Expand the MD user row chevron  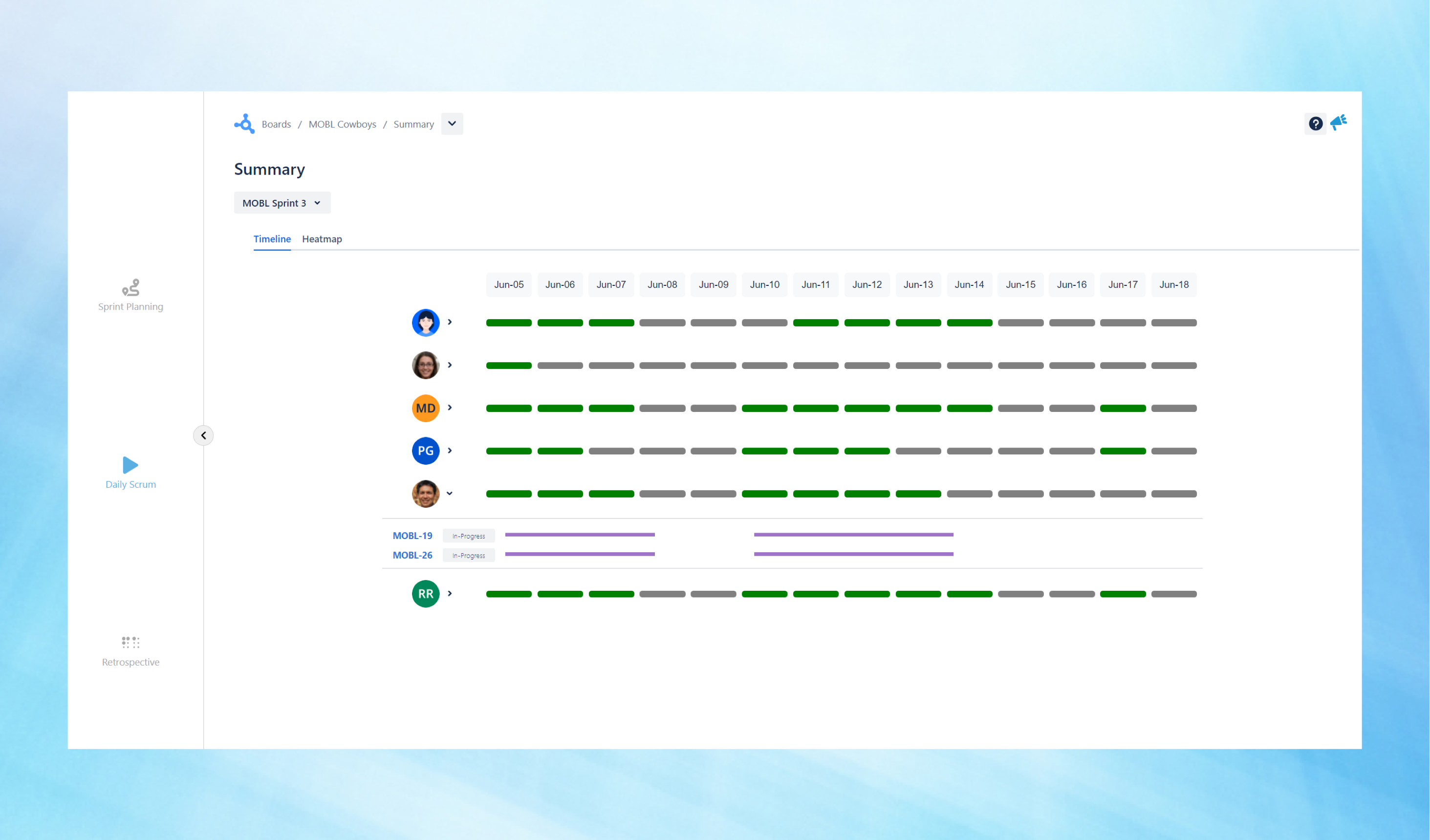pos(450,408)
